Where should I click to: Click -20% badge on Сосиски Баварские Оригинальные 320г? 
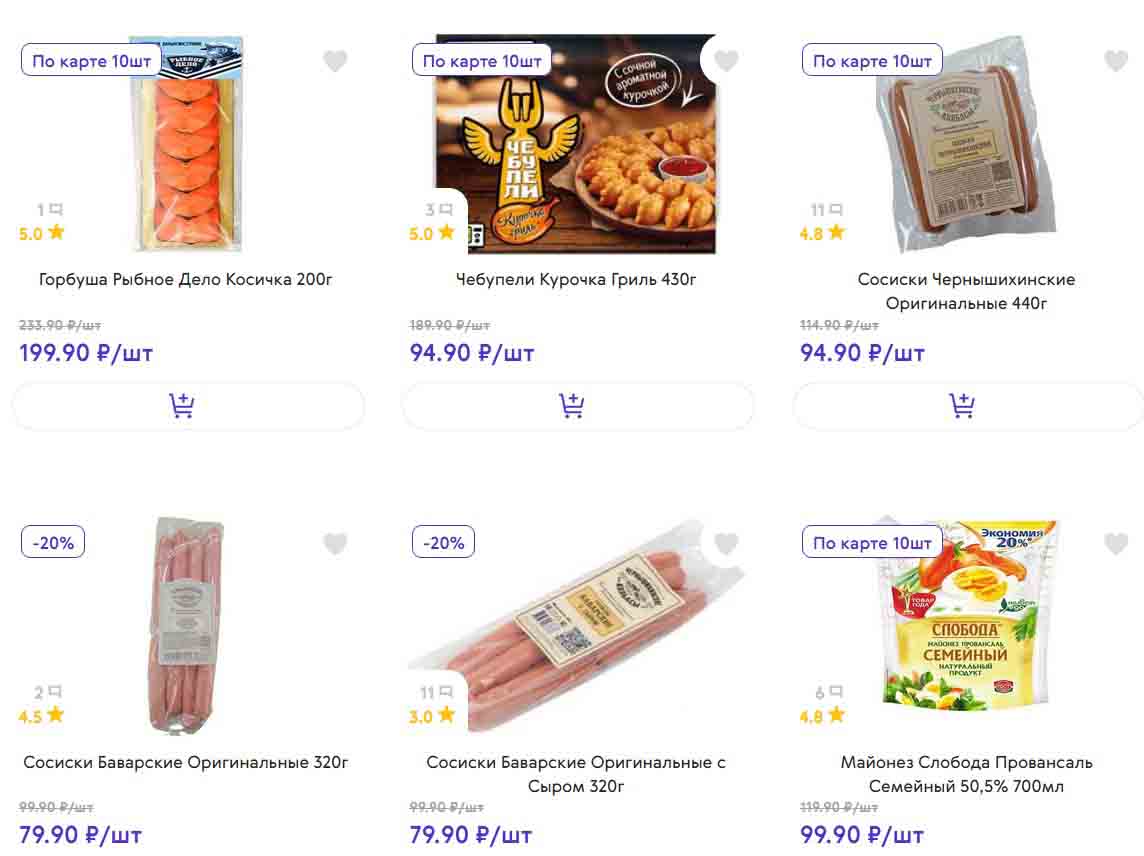click(54, 543)
